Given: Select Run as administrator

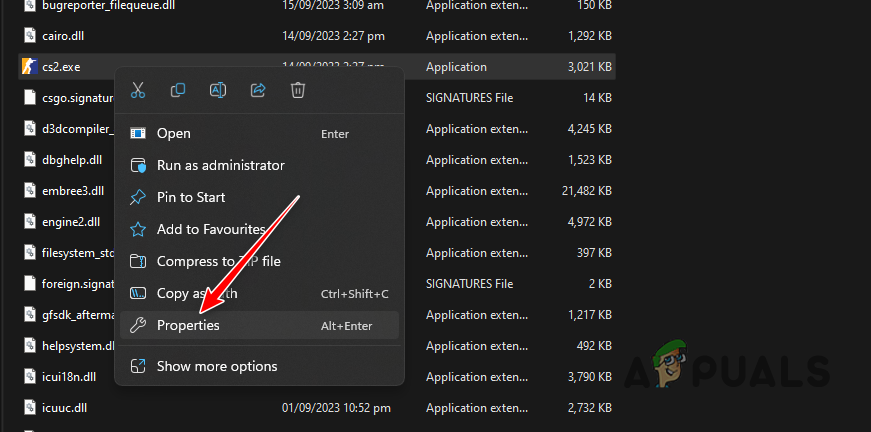Looking at the screenshot, I should 259,165.
